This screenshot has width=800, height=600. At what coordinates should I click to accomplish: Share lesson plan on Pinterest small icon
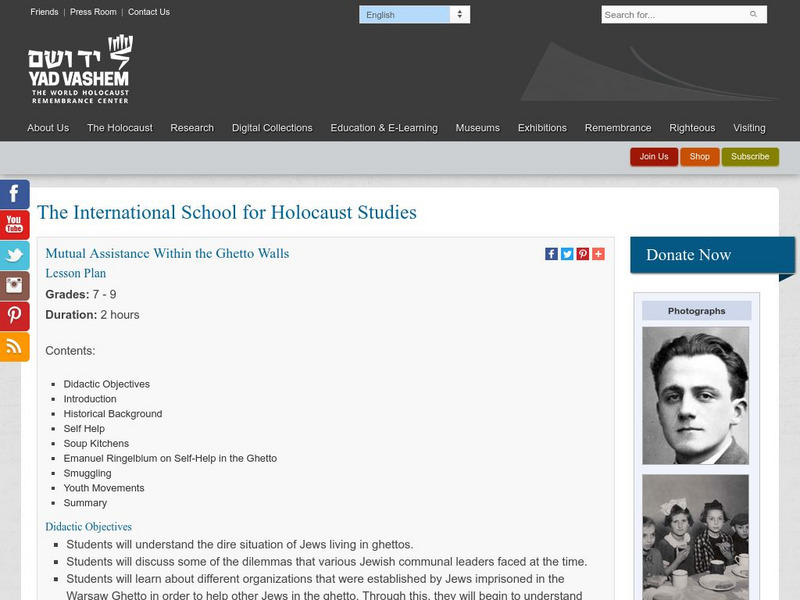tap(583, 254)
